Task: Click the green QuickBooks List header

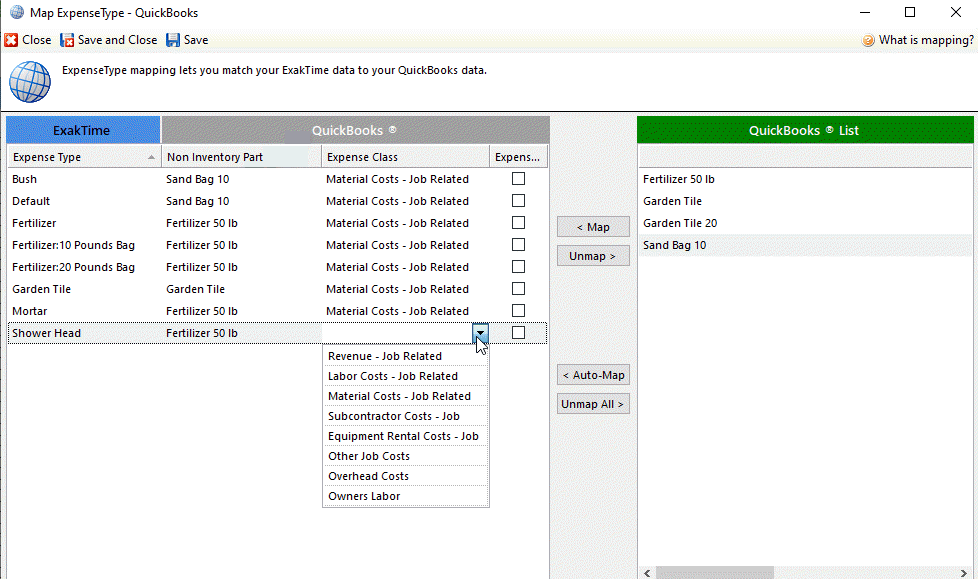Action: 805,130
